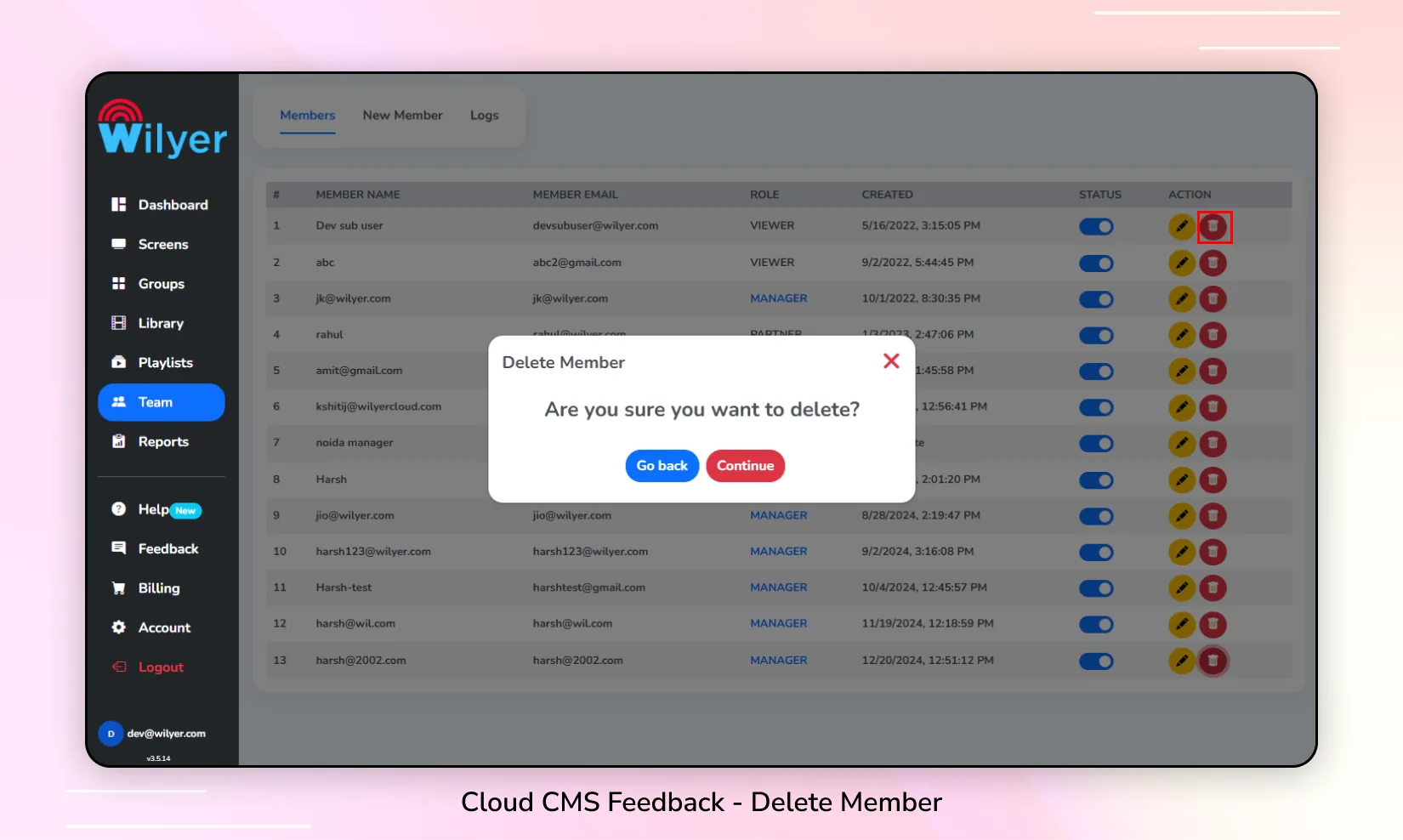
Task: Toggle status for Dev sub user
Action: tap(1096, 227)
